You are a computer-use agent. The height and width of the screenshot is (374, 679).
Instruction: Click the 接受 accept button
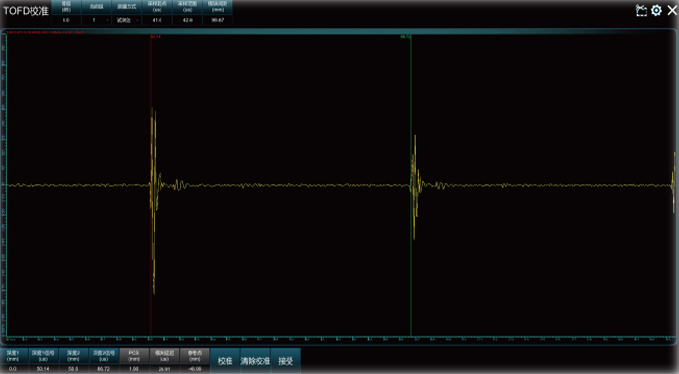286,361
